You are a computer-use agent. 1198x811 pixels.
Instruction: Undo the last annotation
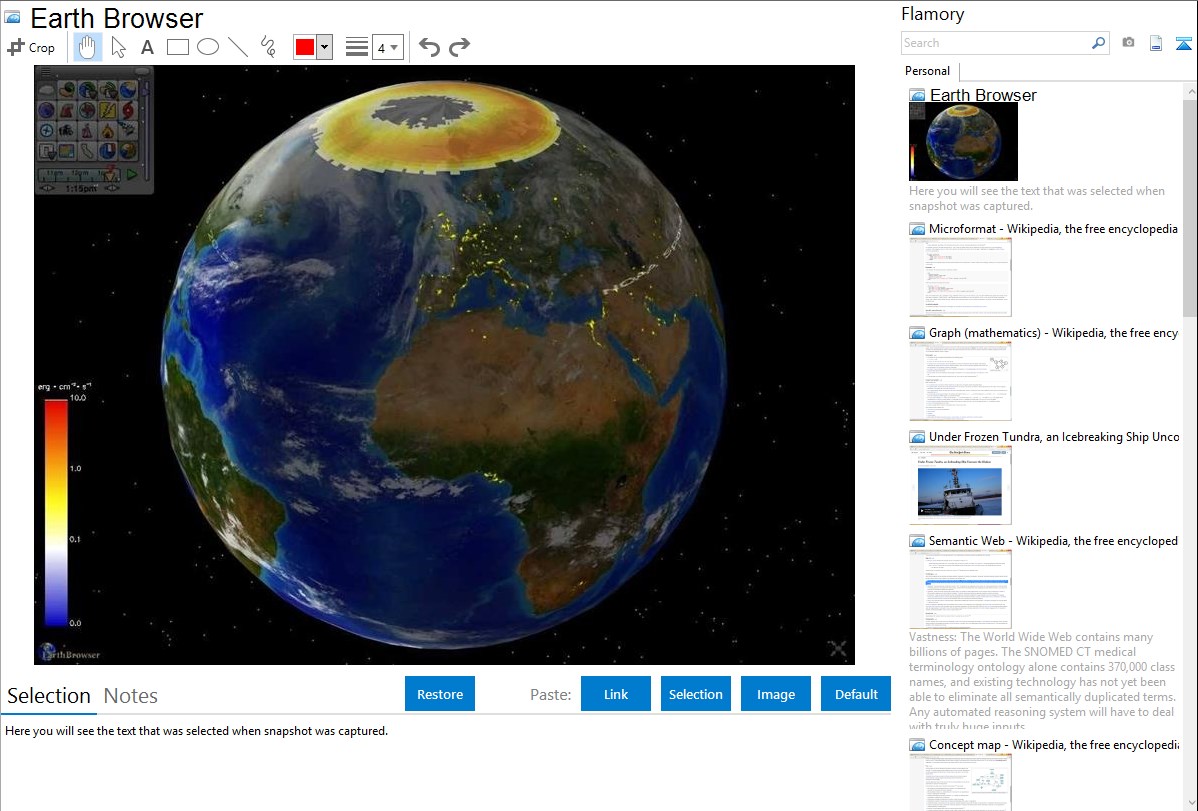pos(429,47)
